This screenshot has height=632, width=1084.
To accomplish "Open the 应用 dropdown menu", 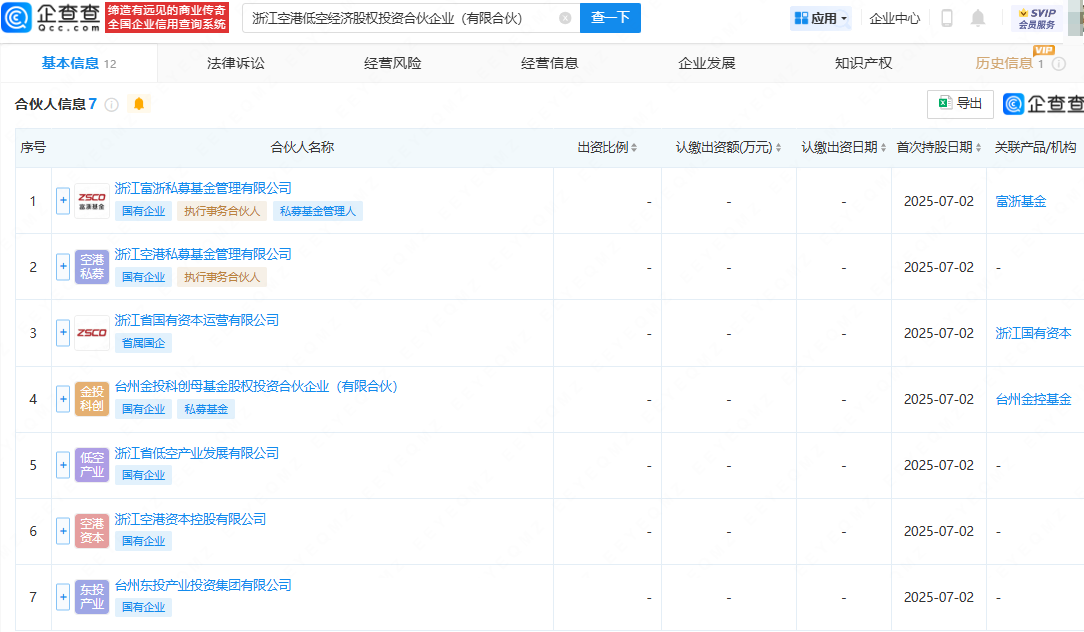I will pos(821,19).
